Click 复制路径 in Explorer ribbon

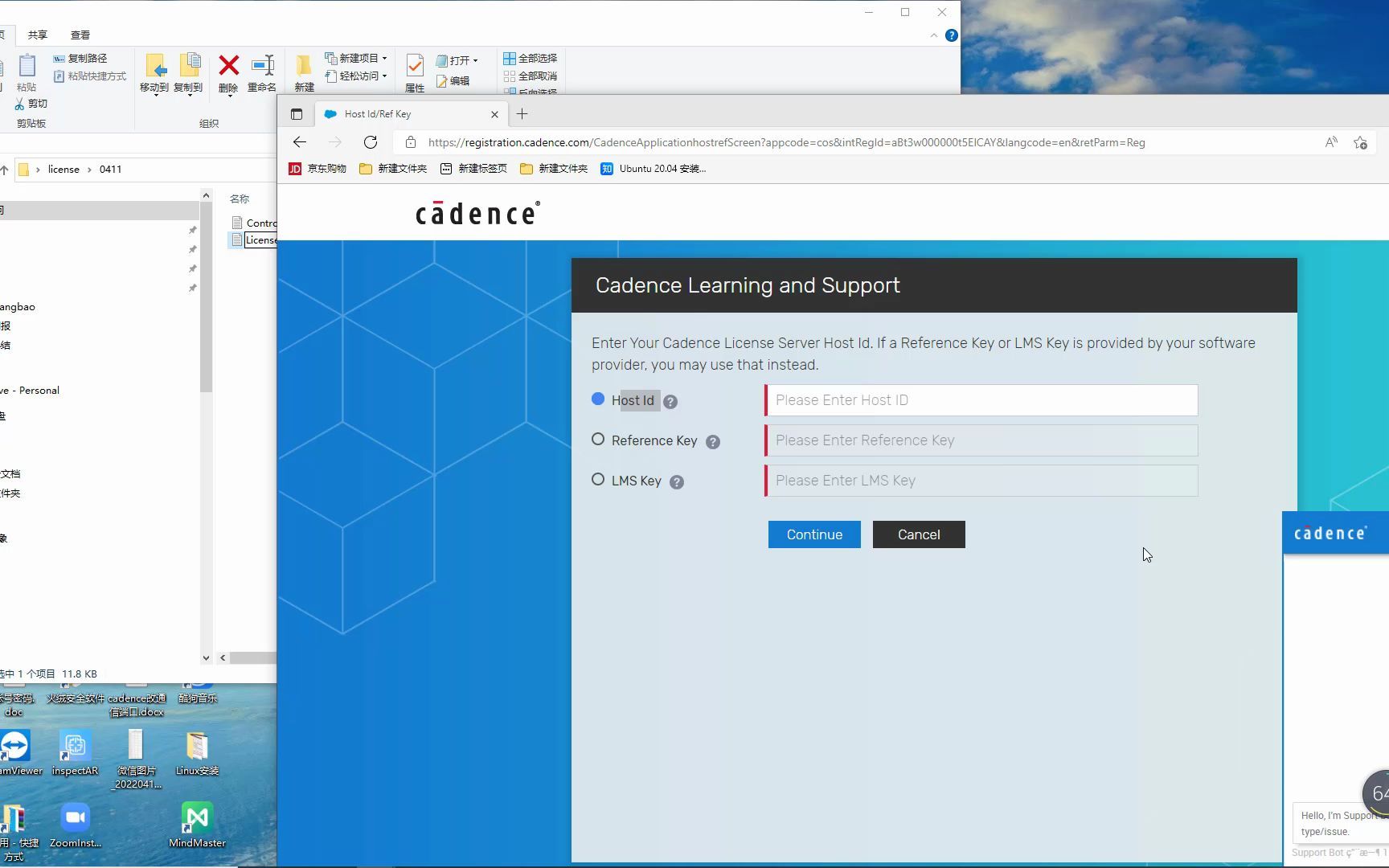click(80, 59)
